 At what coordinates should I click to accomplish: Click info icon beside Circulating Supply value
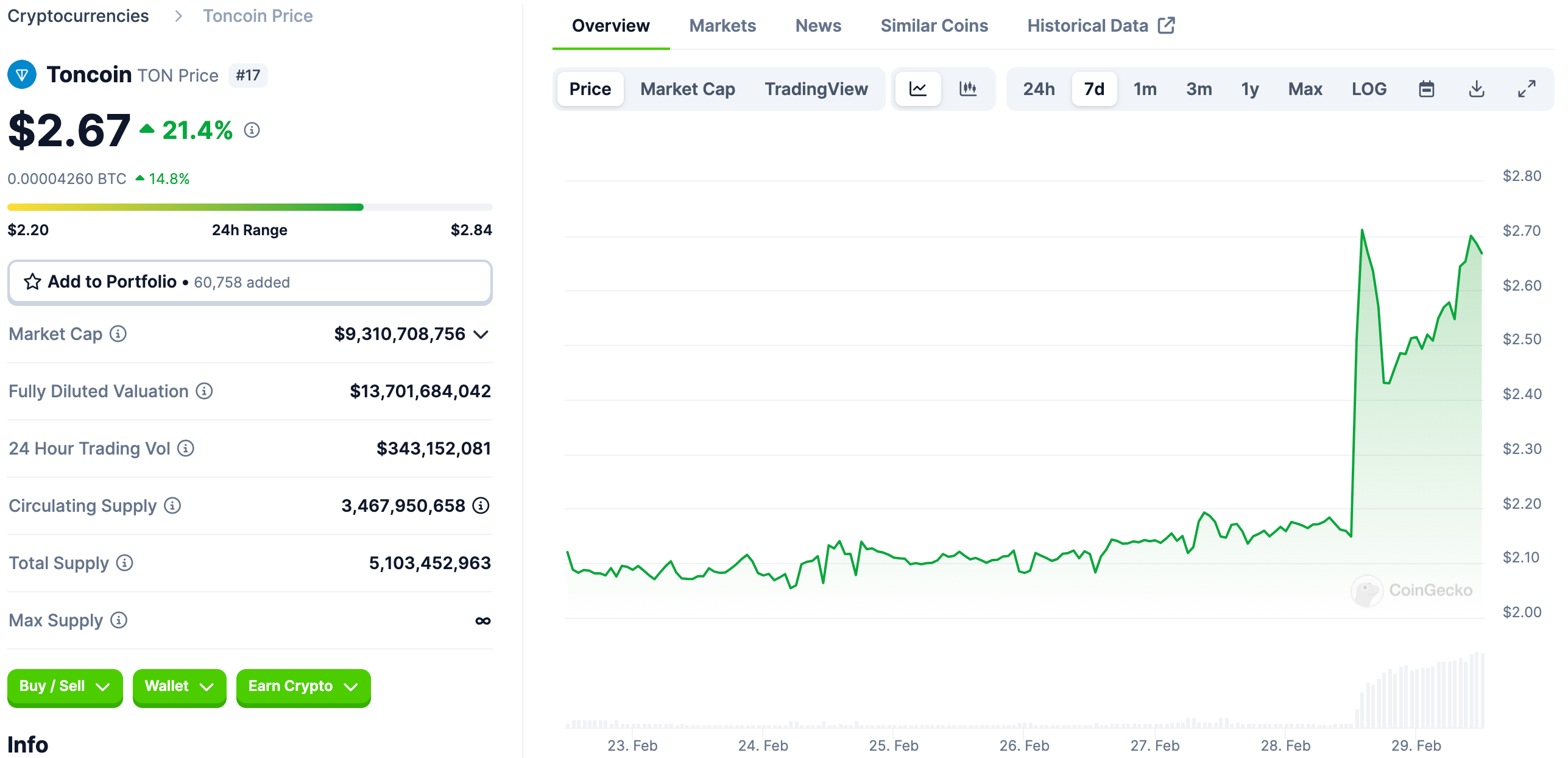(x=481, y=506)
